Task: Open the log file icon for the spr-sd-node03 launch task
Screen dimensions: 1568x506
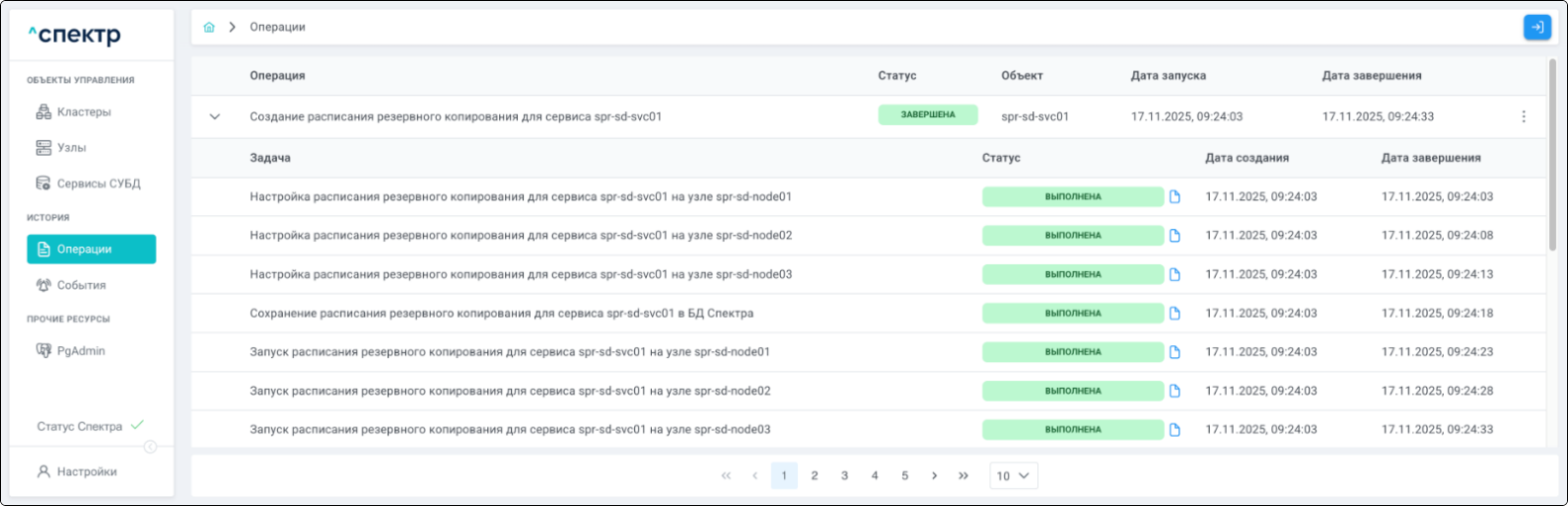Action: pyautogui.click(x=1175, y=430)
